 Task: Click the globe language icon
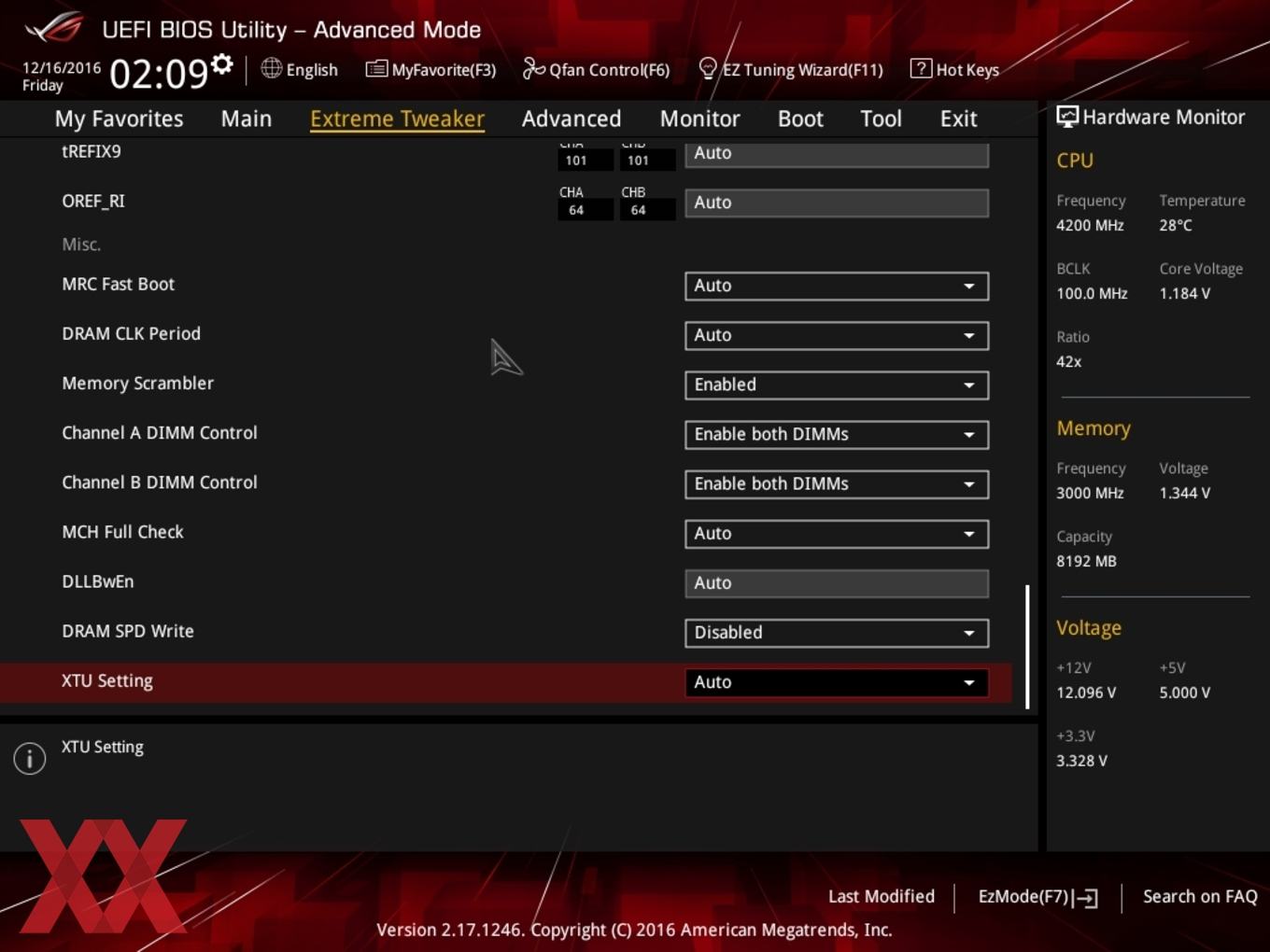click(271, 68)
